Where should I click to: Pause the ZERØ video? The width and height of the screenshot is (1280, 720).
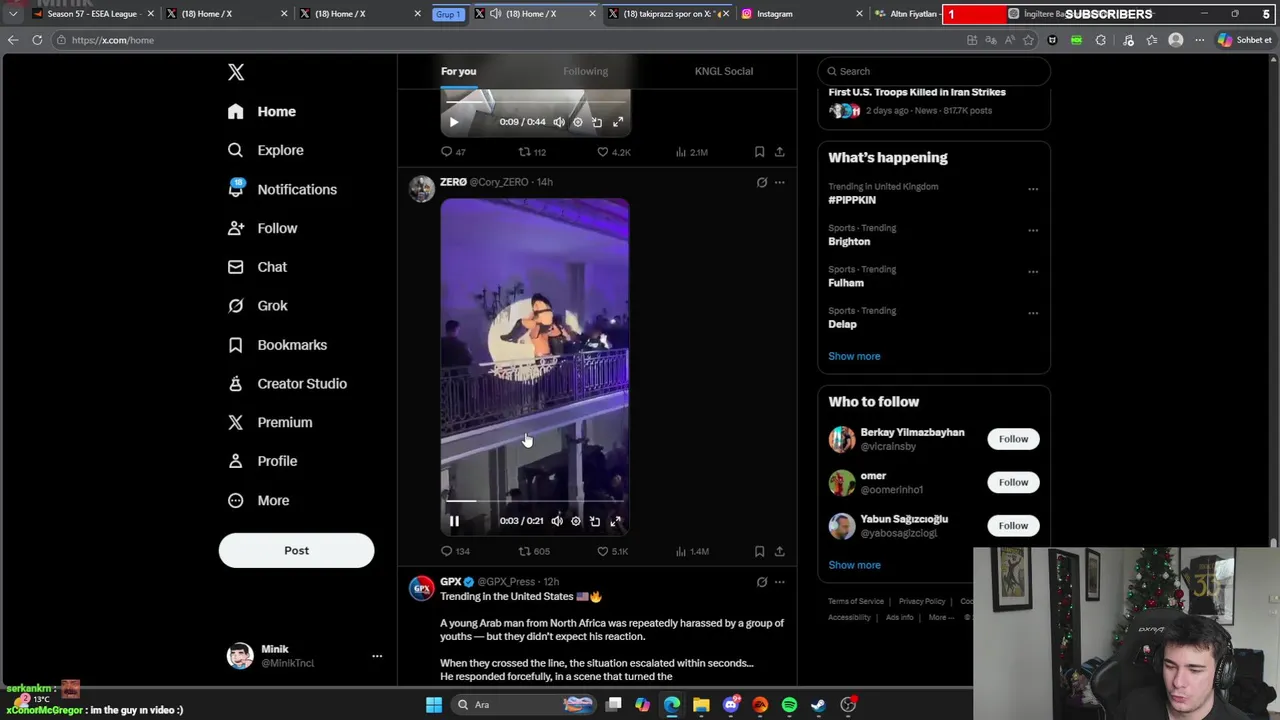point(454,521)
